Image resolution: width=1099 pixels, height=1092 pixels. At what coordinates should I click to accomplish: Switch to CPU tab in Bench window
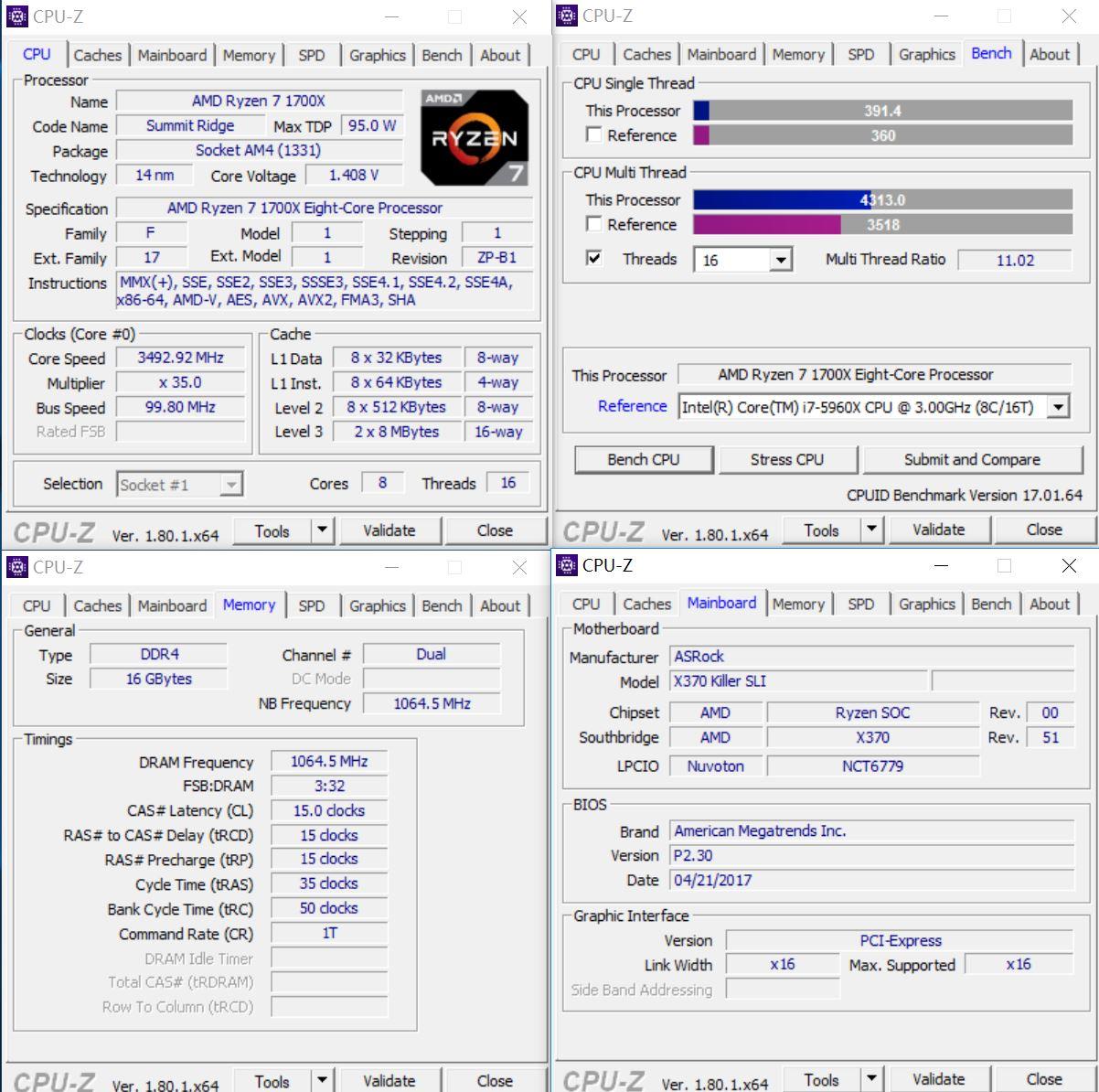(x=586, y=54)
